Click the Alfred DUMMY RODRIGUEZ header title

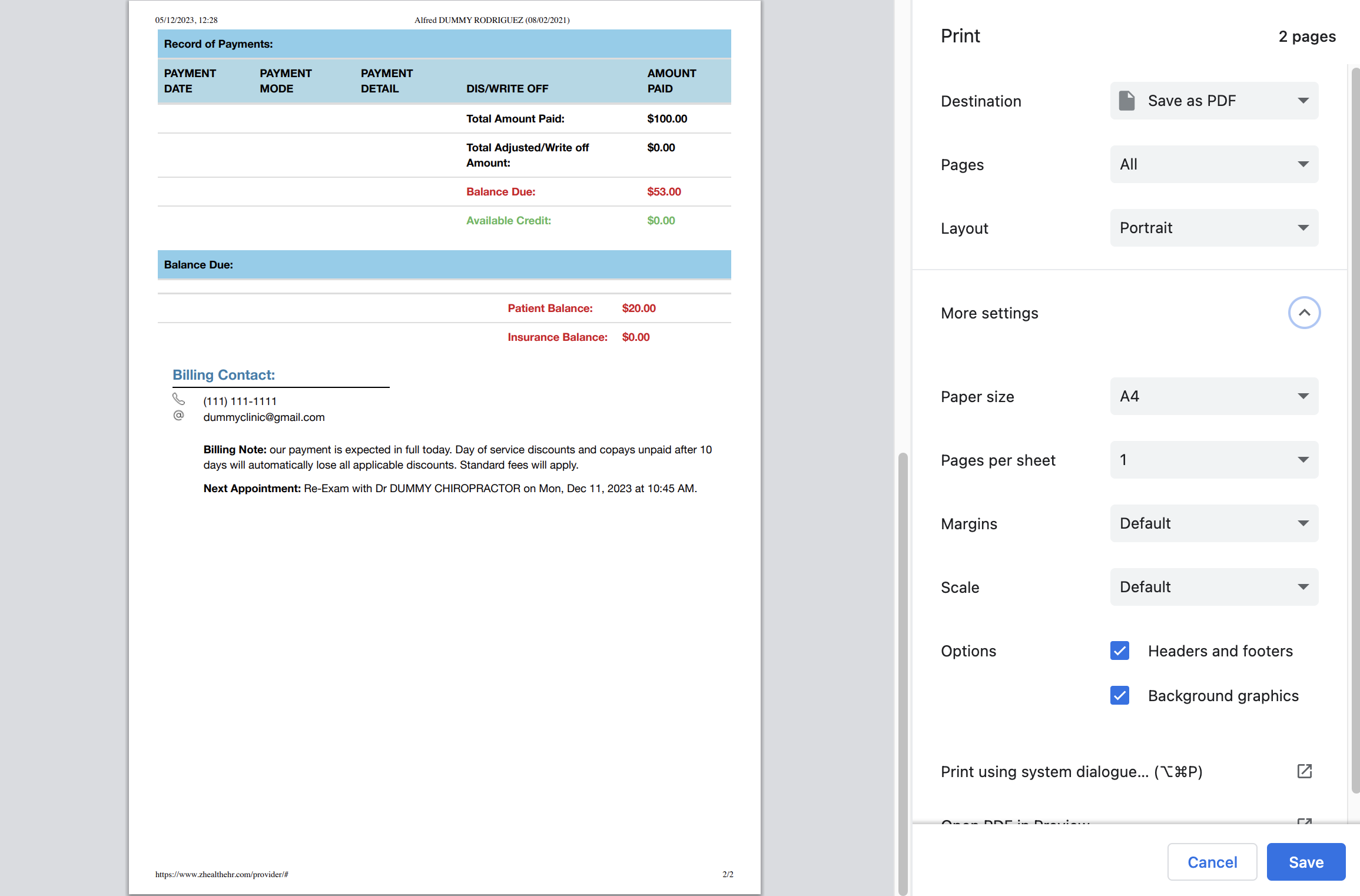pyautogui.click(x=492, y=20)
